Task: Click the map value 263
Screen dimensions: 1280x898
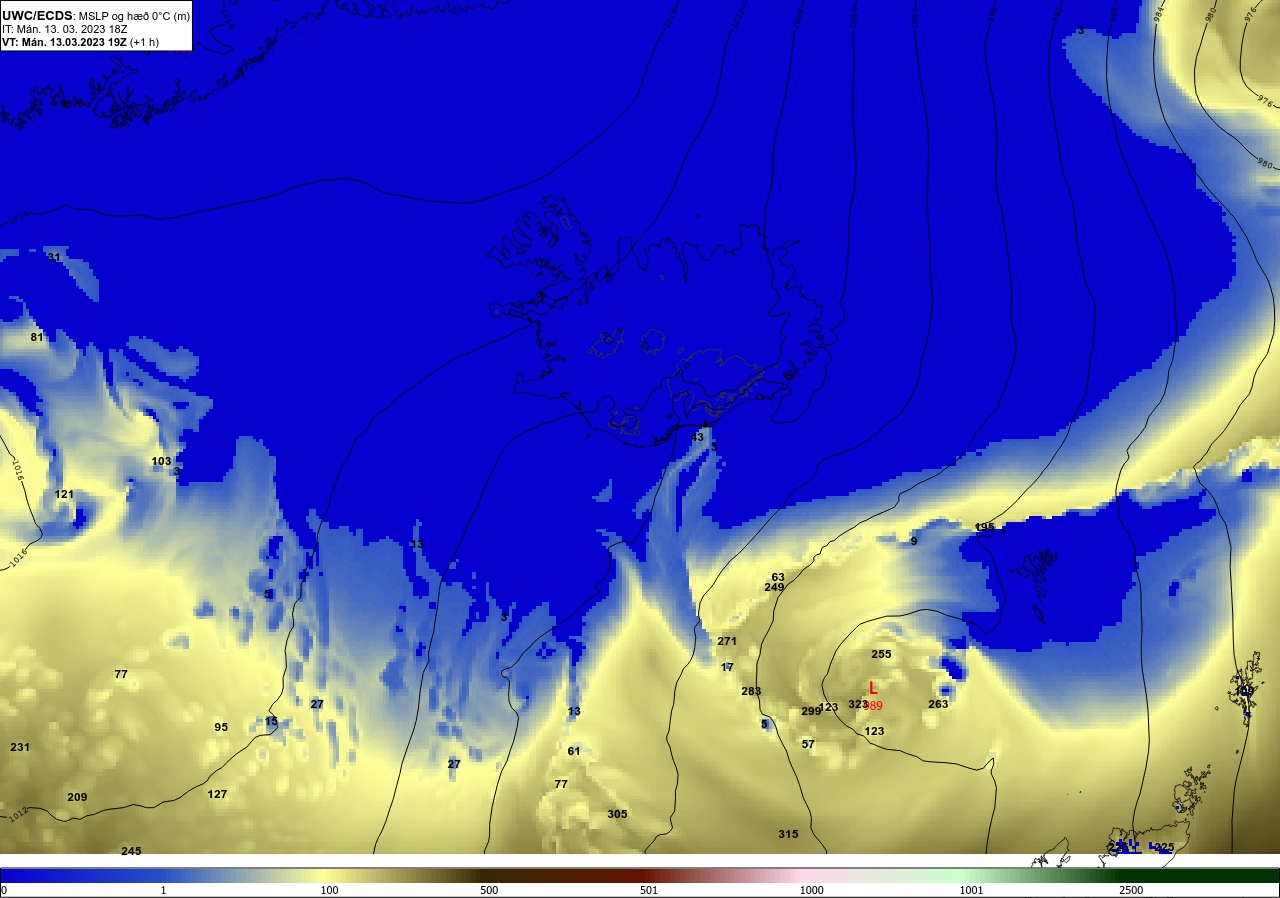Action: (x=938, y=704)
